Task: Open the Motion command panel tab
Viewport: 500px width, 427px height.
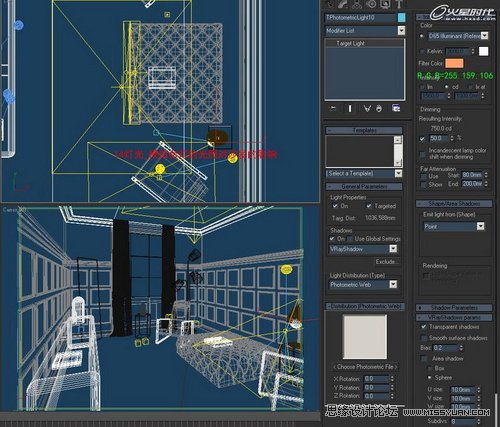Action: pos(371,4)
